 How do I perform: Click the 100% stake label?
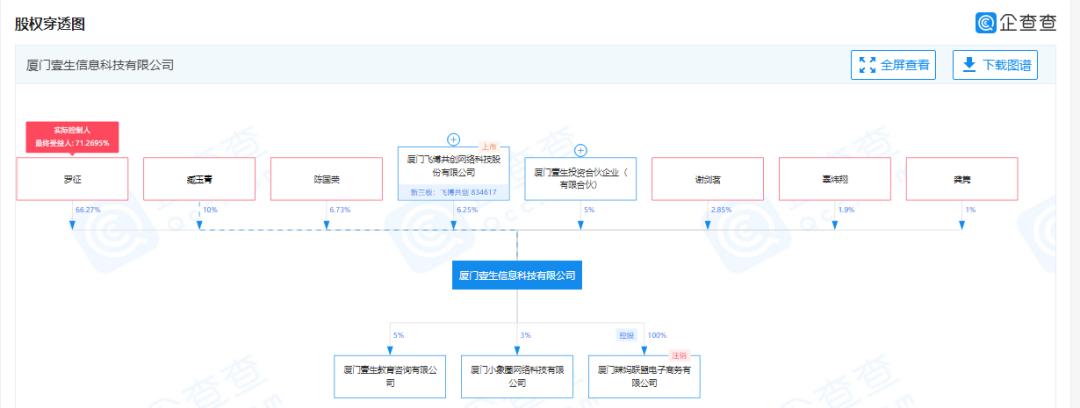click(x=657, y=335)
